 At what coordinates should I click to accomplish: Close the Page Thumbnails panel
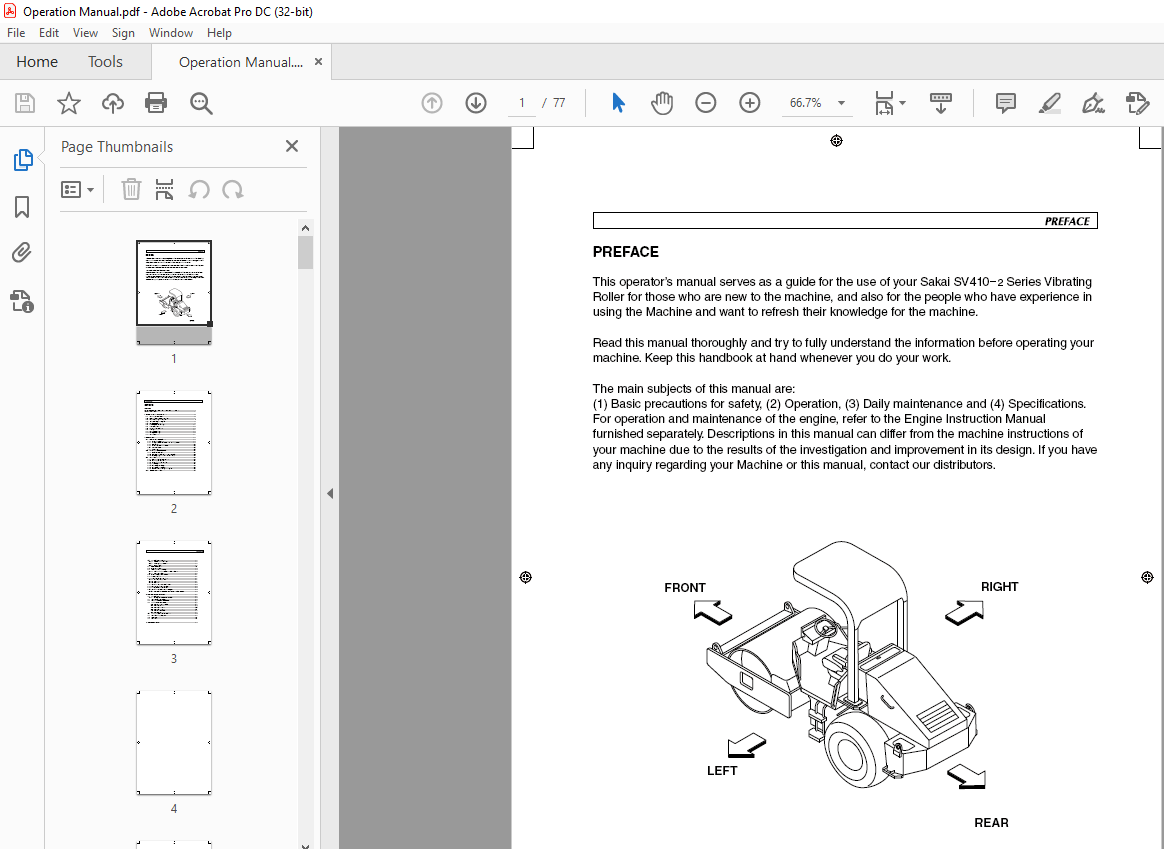pos(292,146)
